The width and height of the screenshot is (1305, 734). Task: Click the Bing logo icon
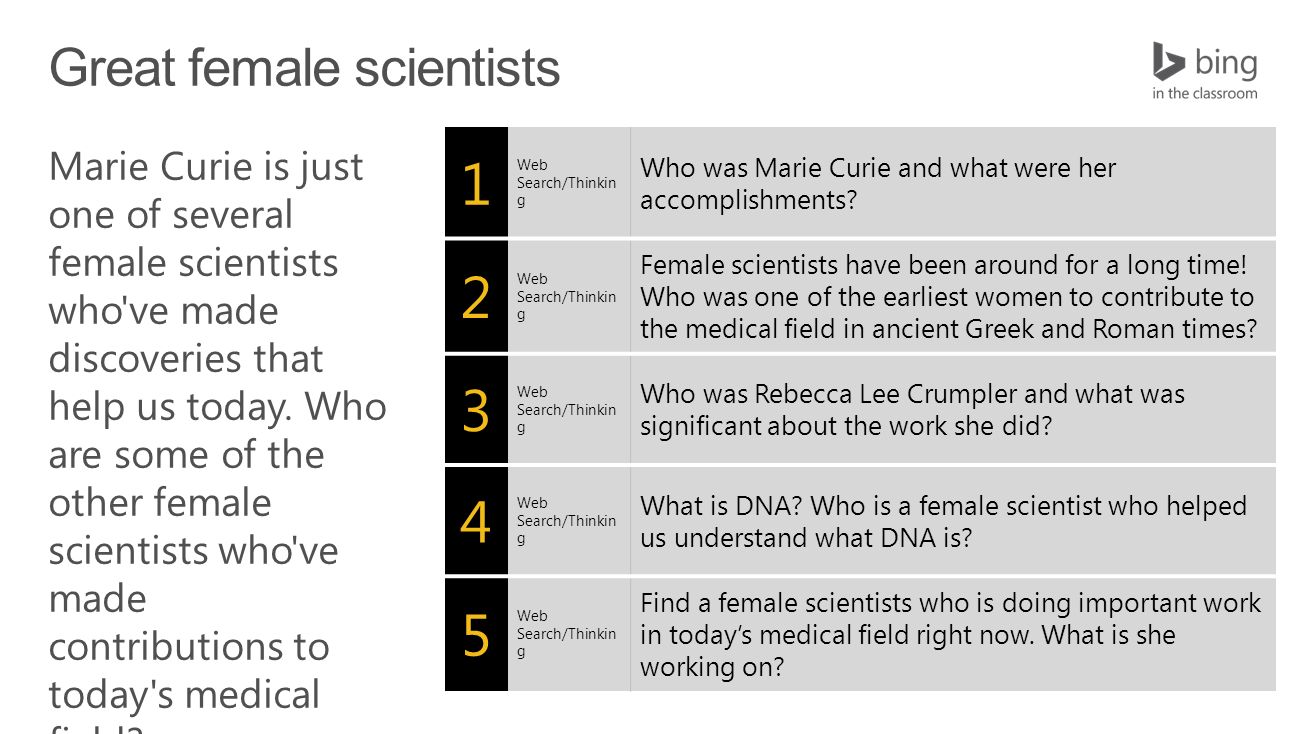click(x=1168, y=61)
